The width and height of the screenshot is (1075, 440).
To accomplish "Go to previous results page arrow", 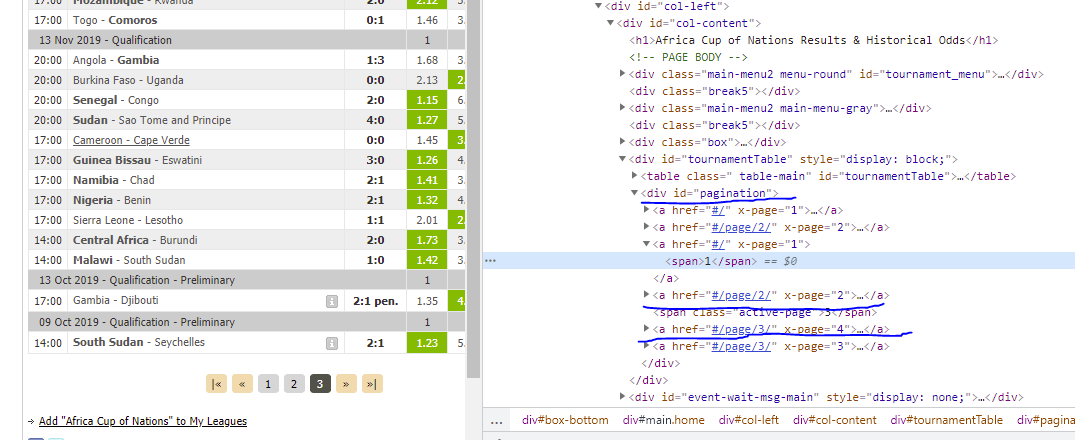I will click(x=242, y=384).
